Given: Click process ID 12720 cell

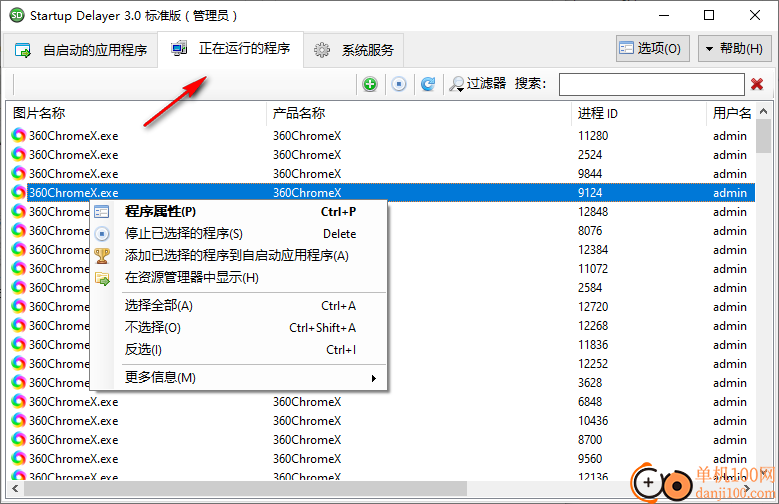Looking at the screenshot, I should tap(593, 307).
